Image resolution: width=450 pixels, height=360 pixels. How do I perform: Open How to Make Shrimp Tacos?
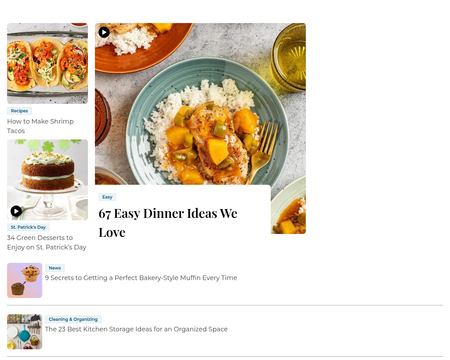40,126
